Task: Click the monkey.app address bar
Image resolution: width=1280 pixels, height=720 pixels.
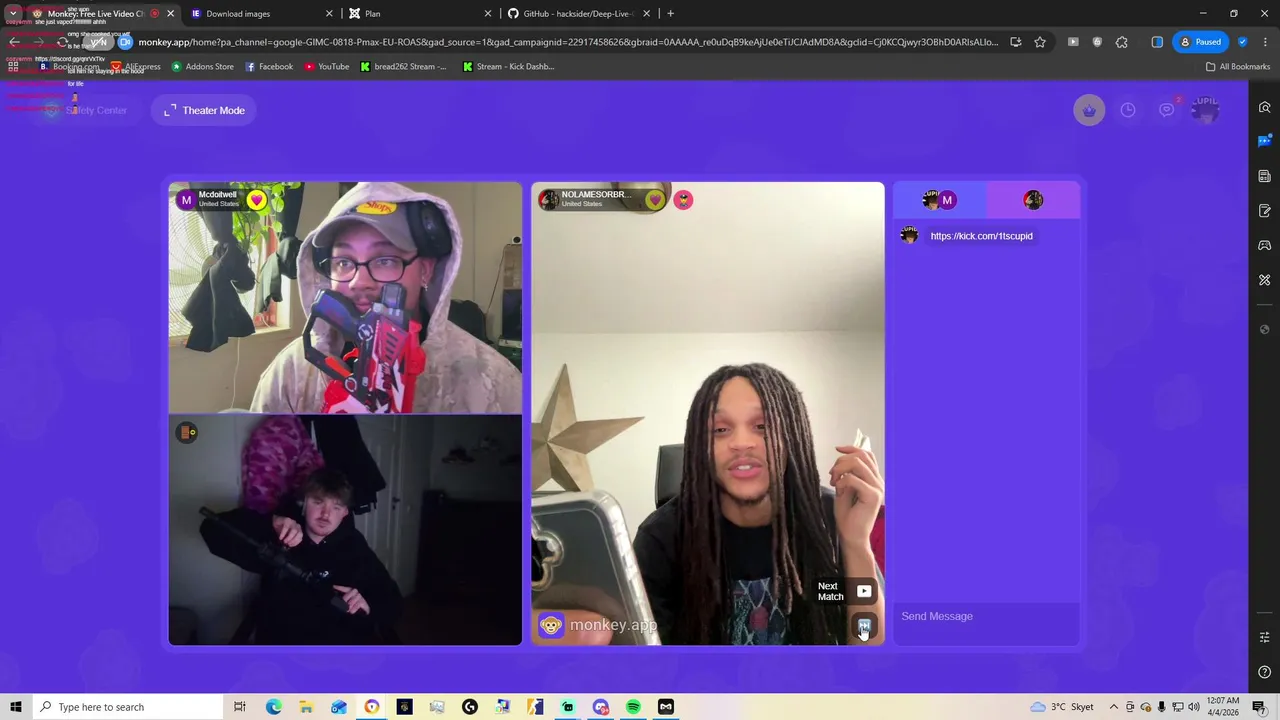Action: 567,42
